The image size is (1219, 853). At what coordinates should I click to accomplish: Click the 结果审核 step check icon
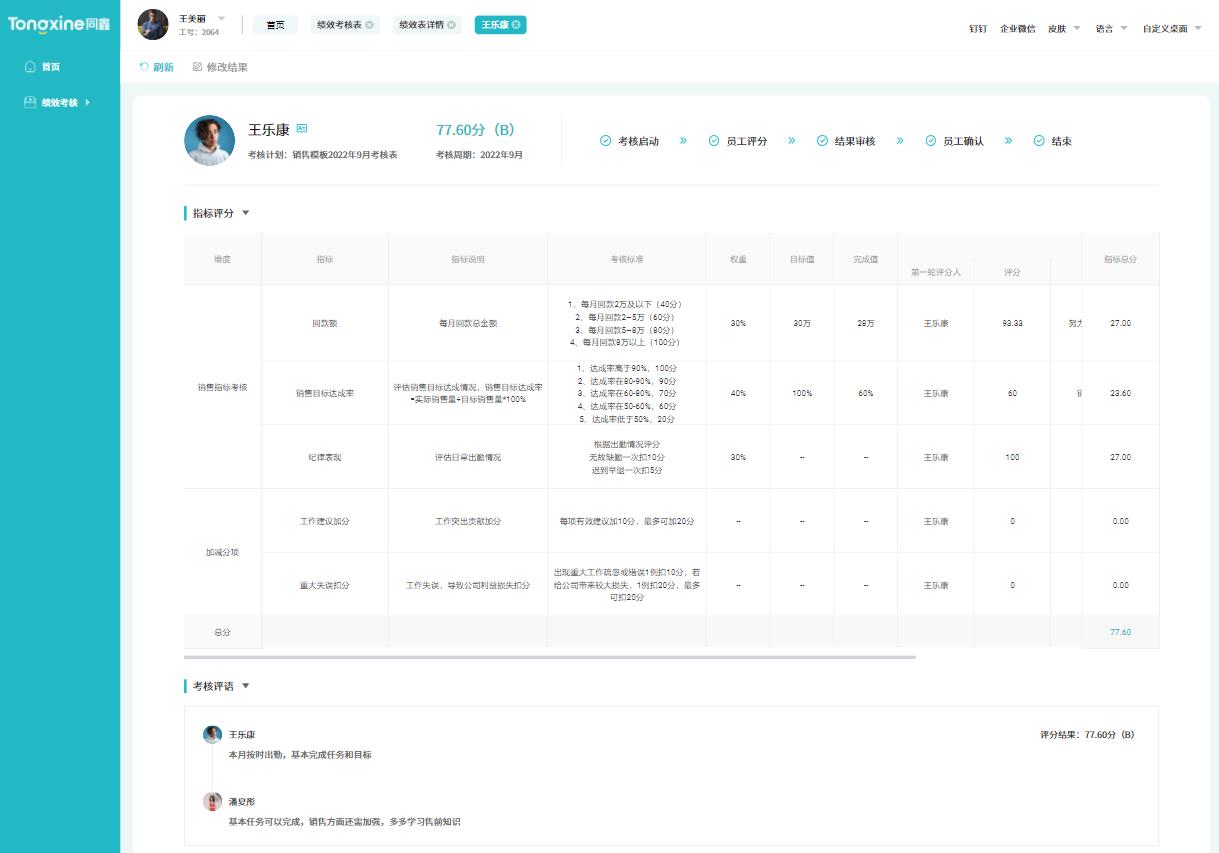[822, 141]
